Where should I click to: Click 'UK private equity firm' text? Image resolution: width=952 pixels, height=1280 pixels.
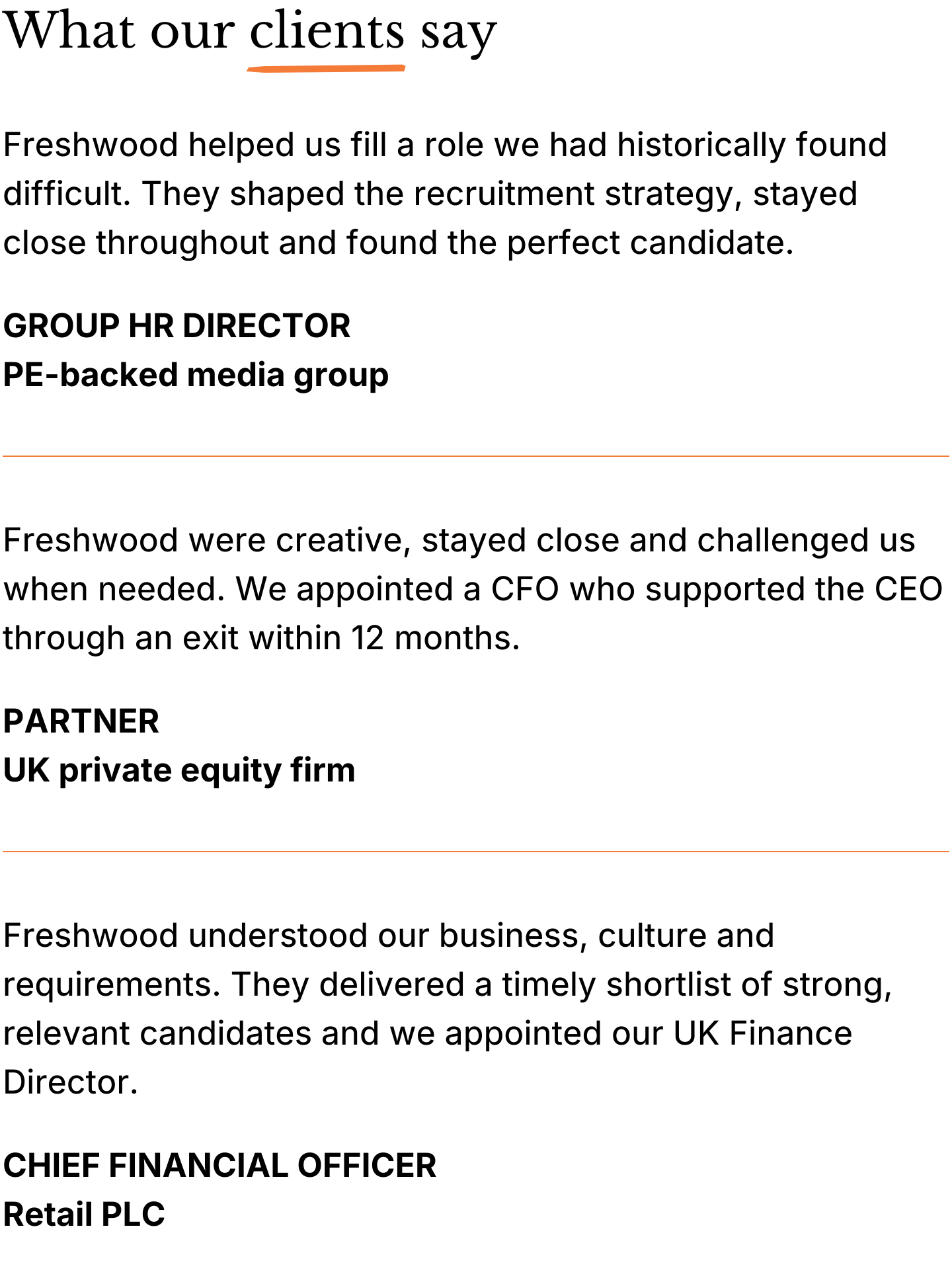(x=179, y=771)
